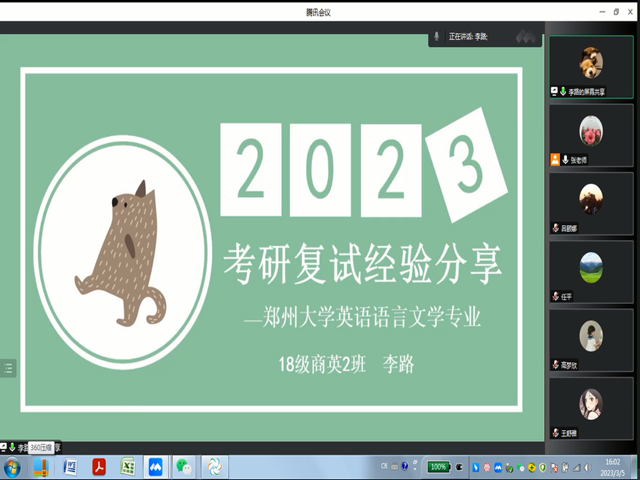Click the 100% battery indicator in the taskbar
The width and height of the screenshot is (640, 480).
pyautogui.click(x=438, y=467)
